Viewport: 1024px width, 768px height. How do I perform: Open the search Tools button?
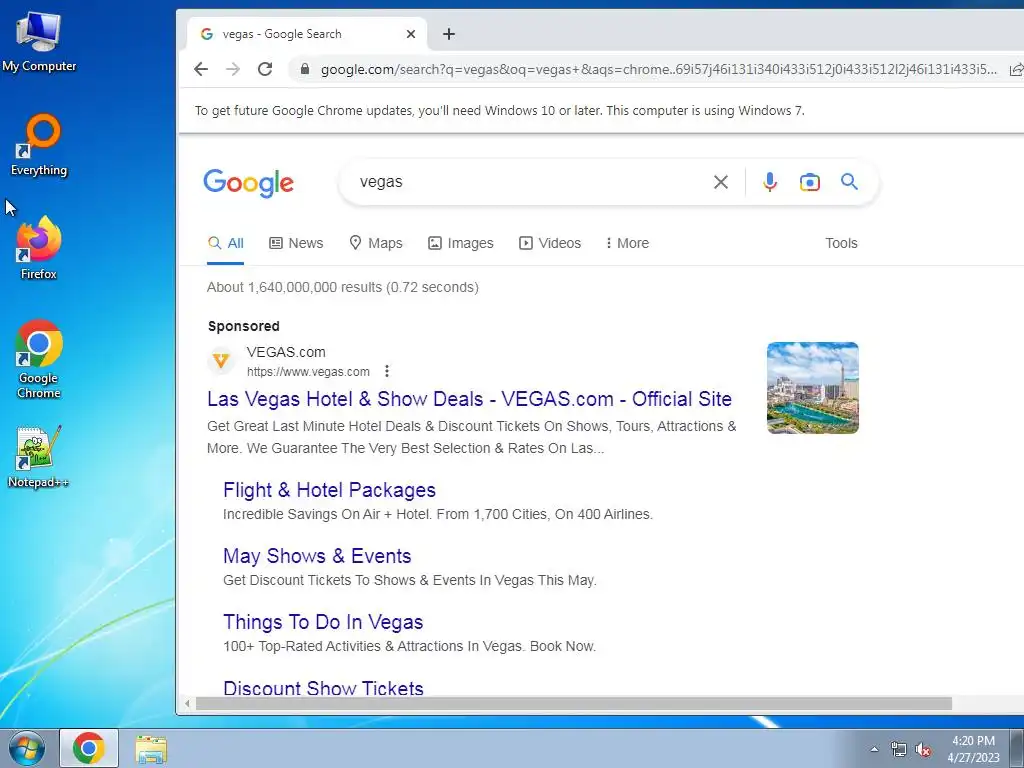(x=841, y=243)
